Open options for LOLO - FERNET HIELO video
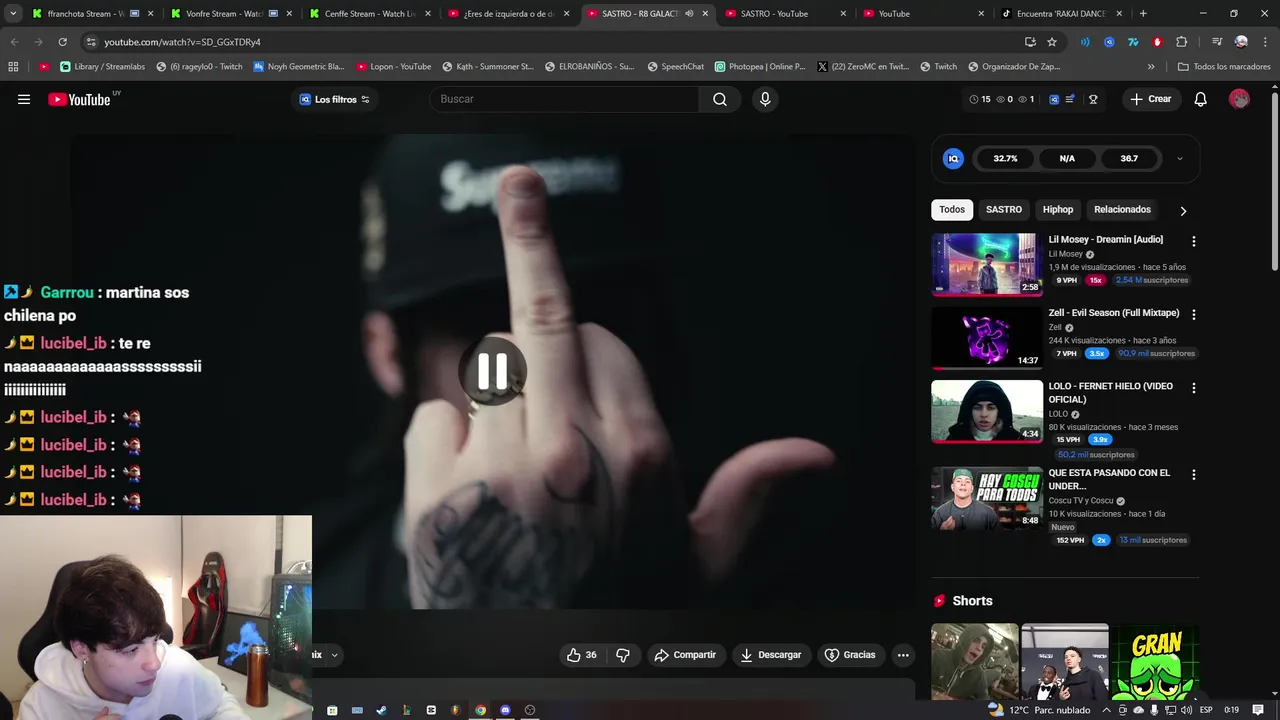The image size is (1280, 720). 1193,388
